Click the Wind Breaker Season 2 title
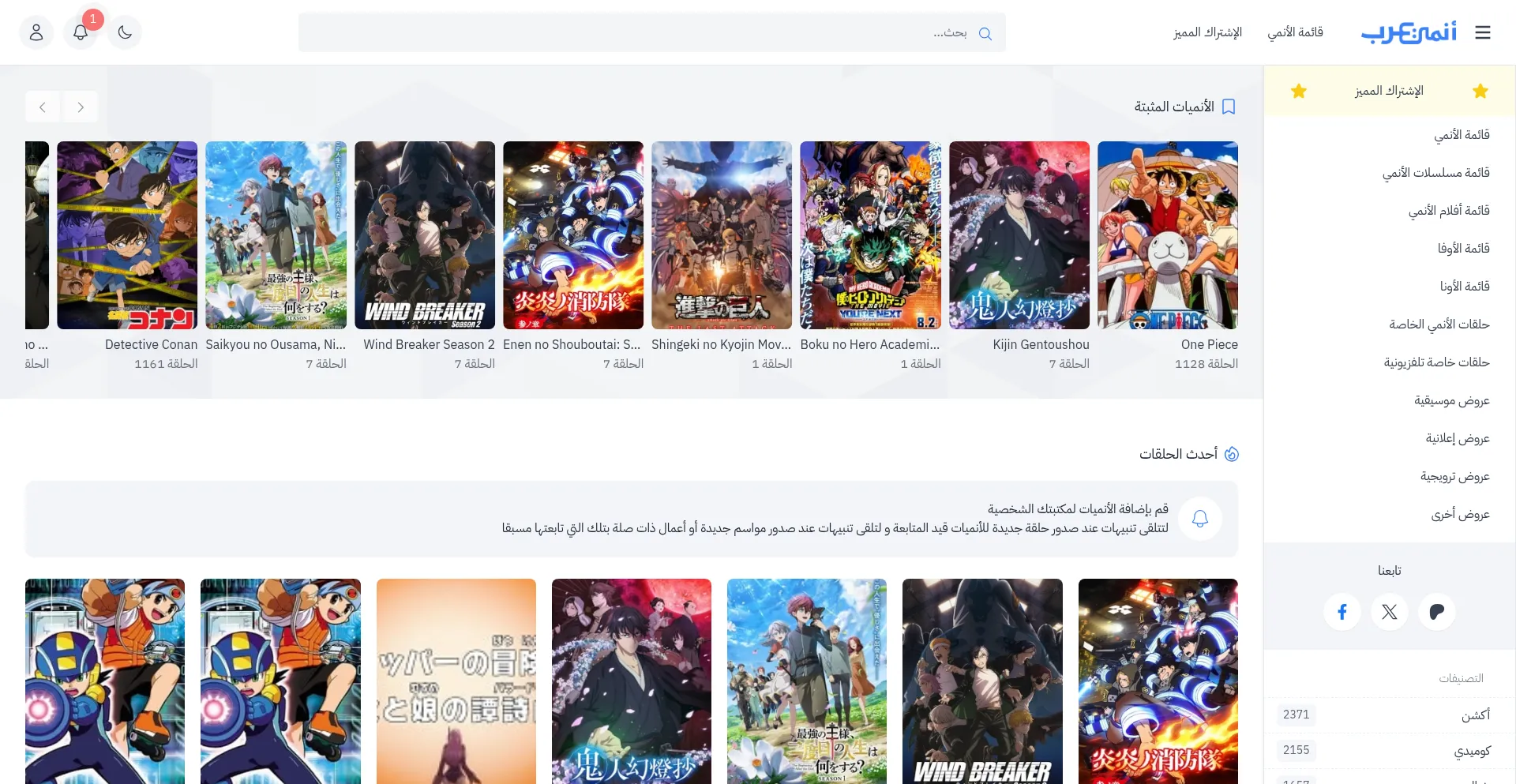 click(x=429, y=345)
